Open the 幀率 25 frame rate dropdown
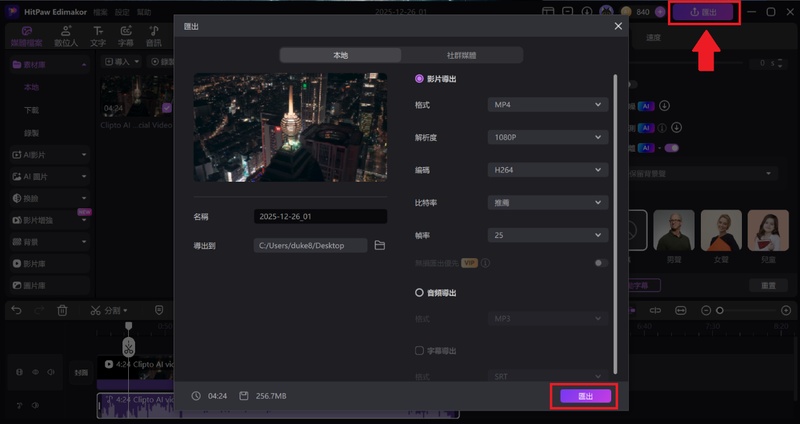Viewport: 800px width, 424px height. (548, 235)
